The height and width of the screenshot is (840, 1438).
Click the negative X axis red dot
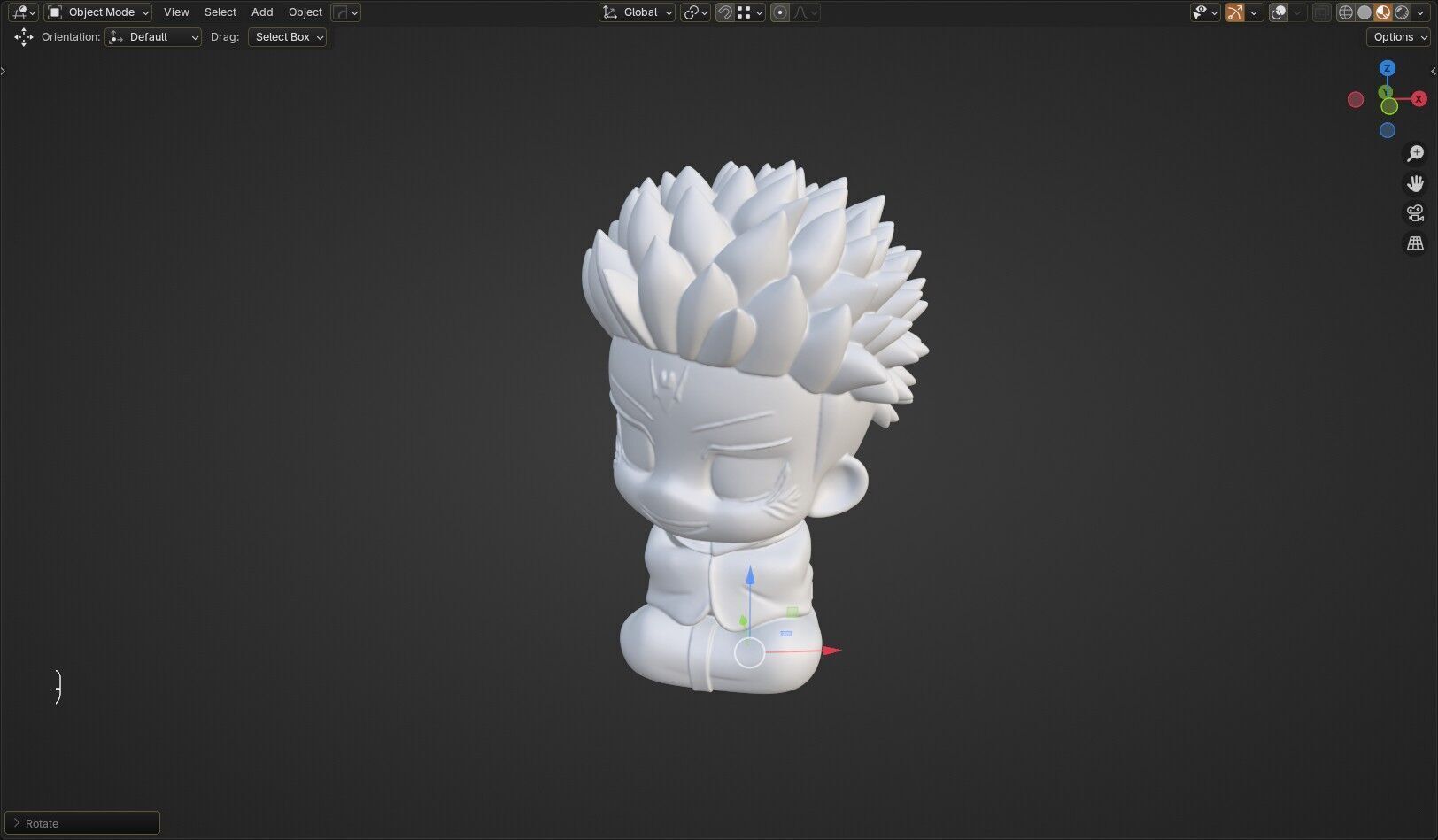tap(1356, 100)
